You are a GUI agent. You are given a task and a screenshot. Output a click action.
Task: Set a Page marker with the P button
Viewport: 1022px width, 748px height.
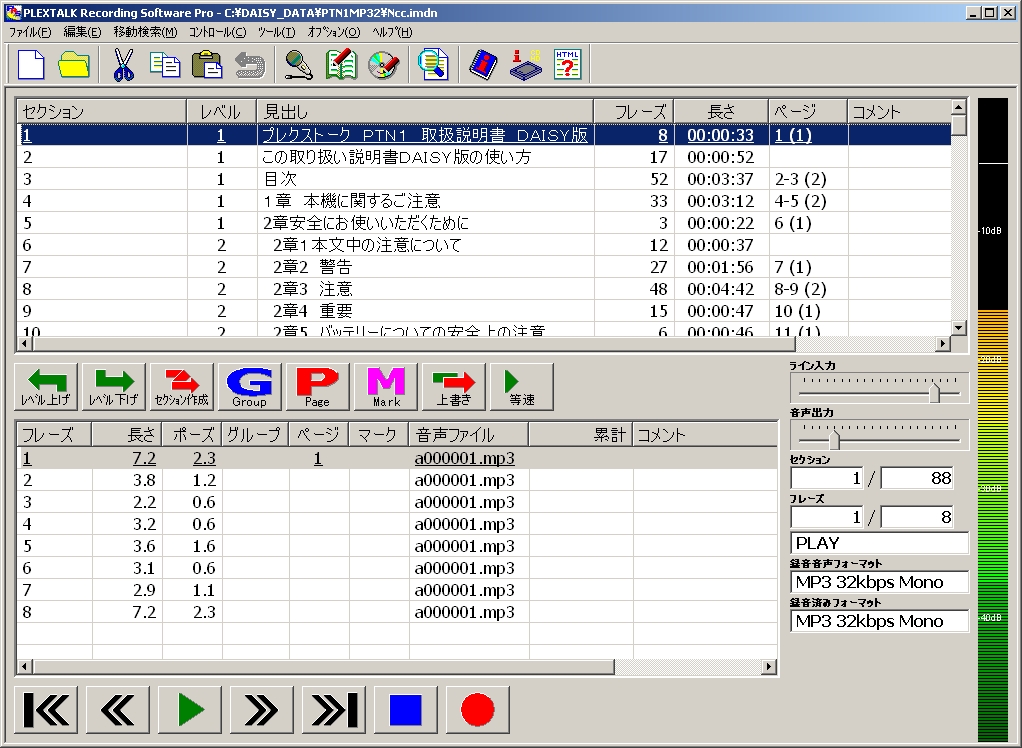click(x=317, y=387)
